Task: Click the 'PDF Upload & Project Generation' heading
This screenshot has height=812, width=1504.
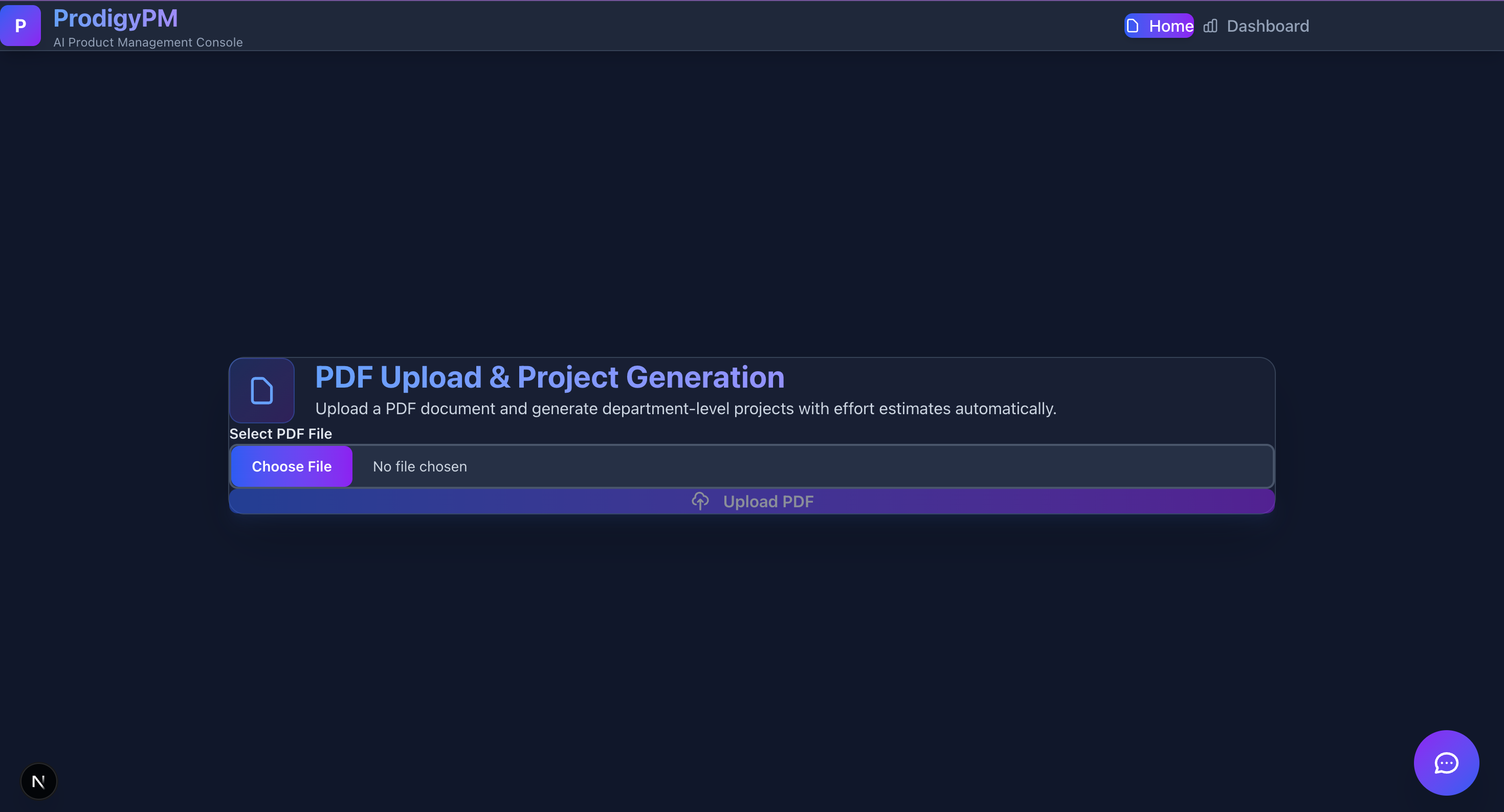Action: point(549,377)
